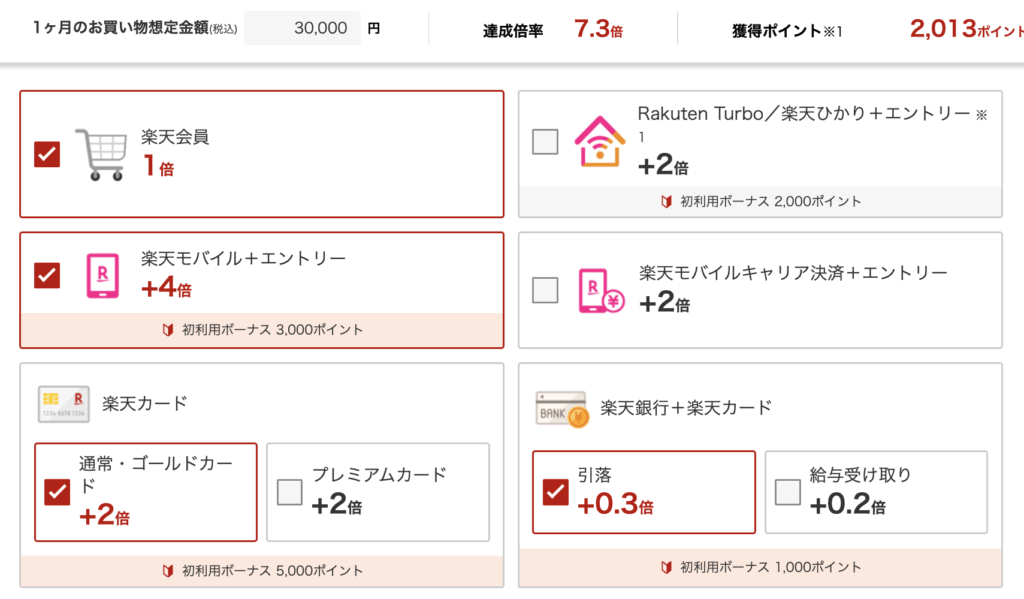Click the pink smartphone icon for 楽天モバイル

pos(103,276)
